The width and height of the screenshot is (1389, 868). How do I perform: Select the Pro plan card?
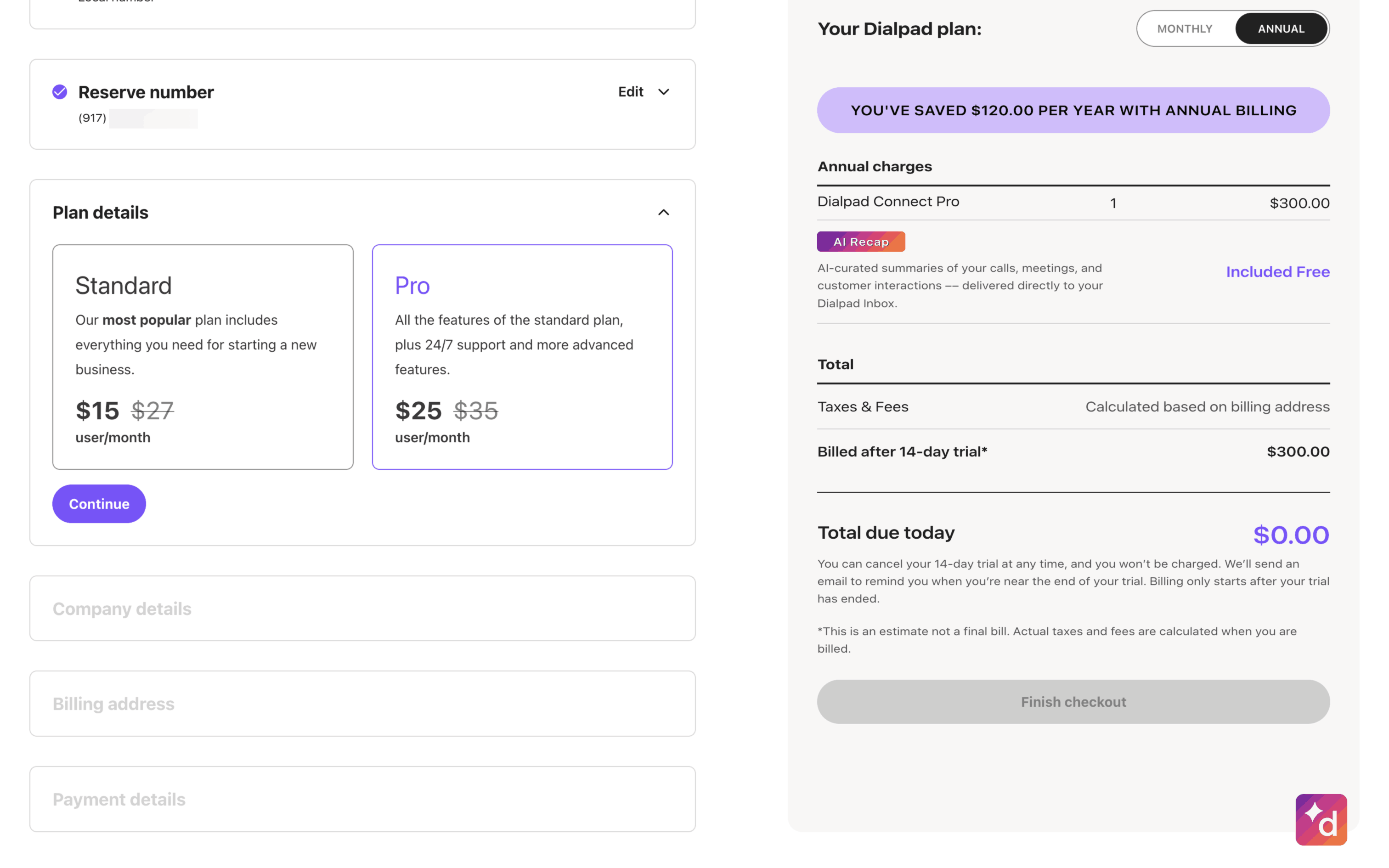[522, 356]
